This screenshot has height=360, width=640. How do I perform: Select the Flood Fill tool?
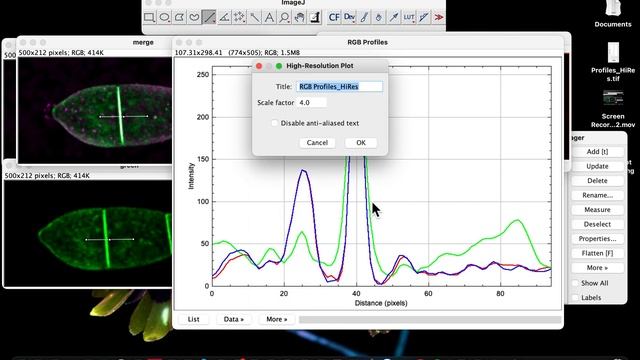(379, 17)
